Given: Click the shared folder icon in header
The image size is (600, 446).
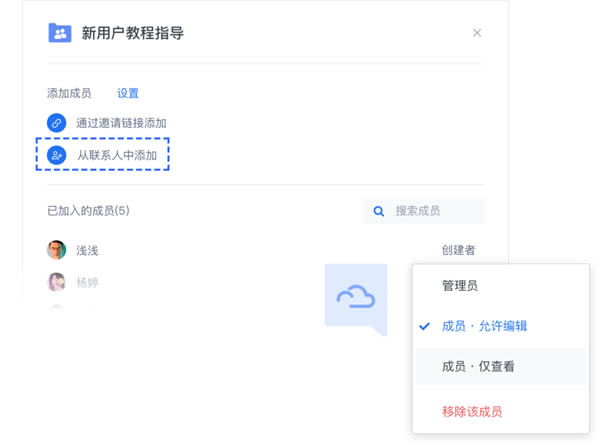Looking at the screenshot, I should click(x=60, y=33).
